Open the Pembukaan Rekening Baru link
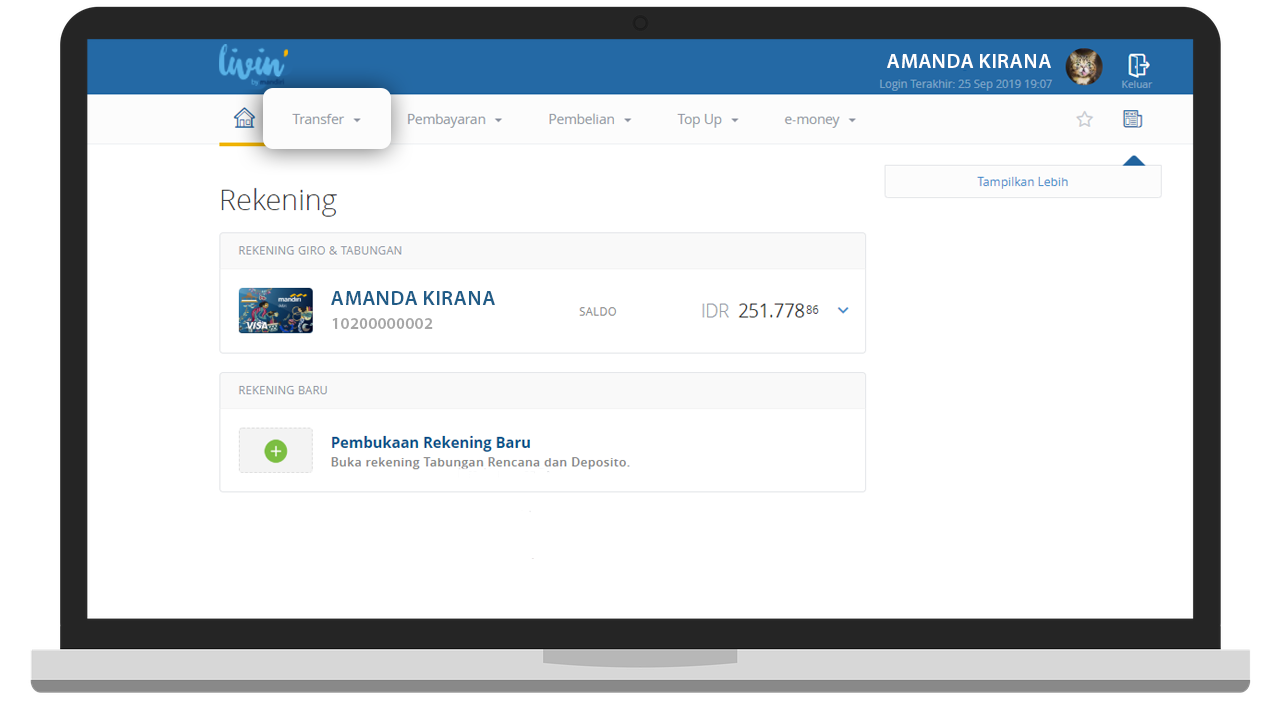 pyautogui.click(x=430, y=443)
